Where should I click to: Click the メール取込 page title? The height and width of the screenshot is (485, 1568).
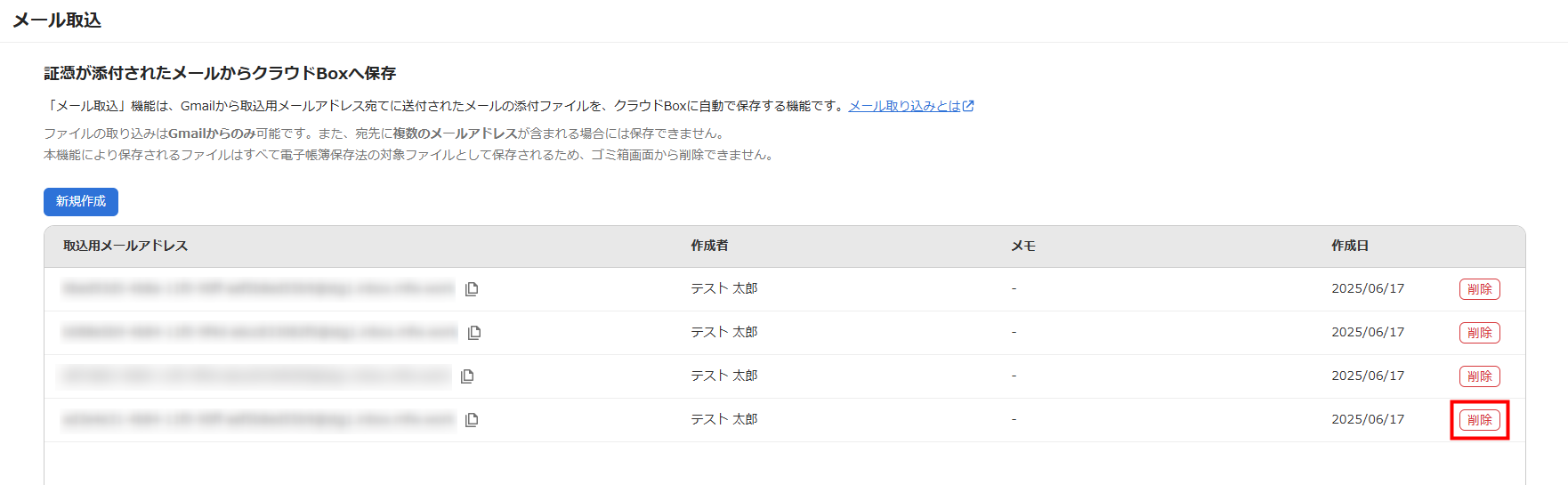(57, 20)
